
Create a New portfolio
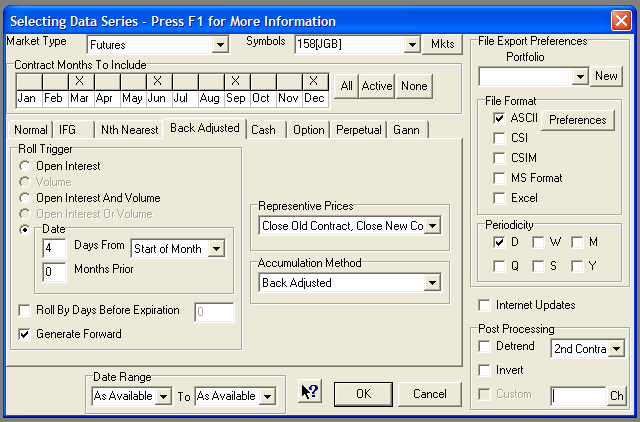point(606,76)
